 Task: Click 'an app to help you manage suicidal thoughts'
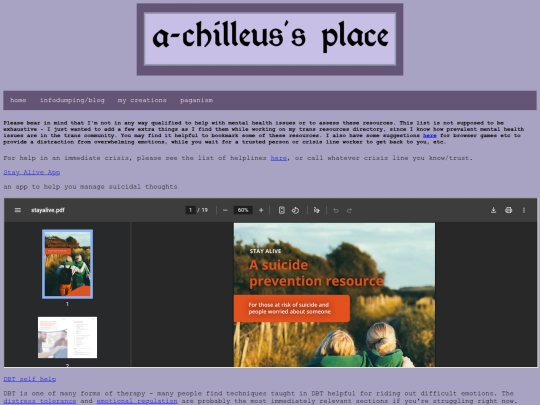point(90,187)
